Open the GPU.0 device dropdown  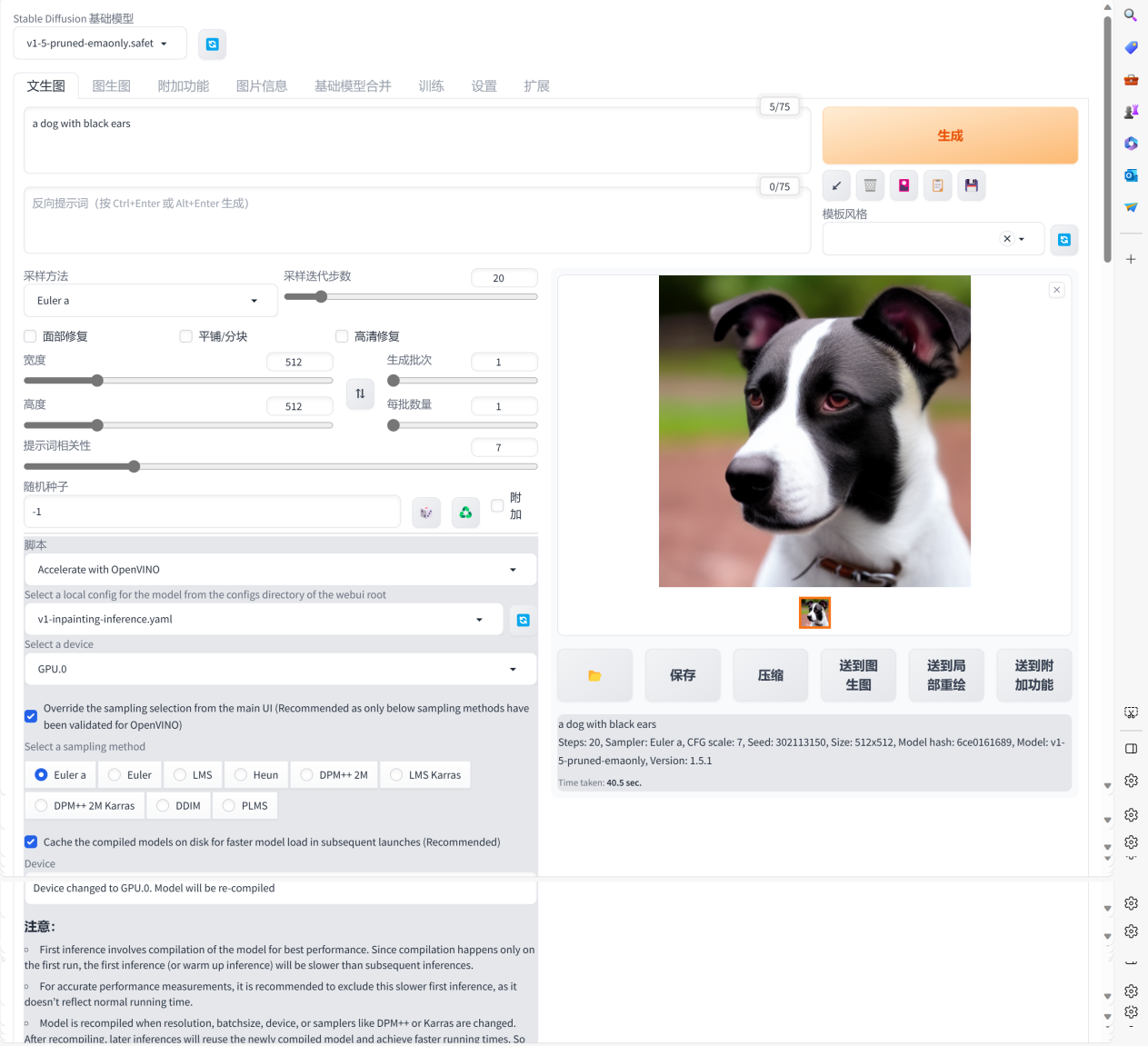tap(280, 669)
